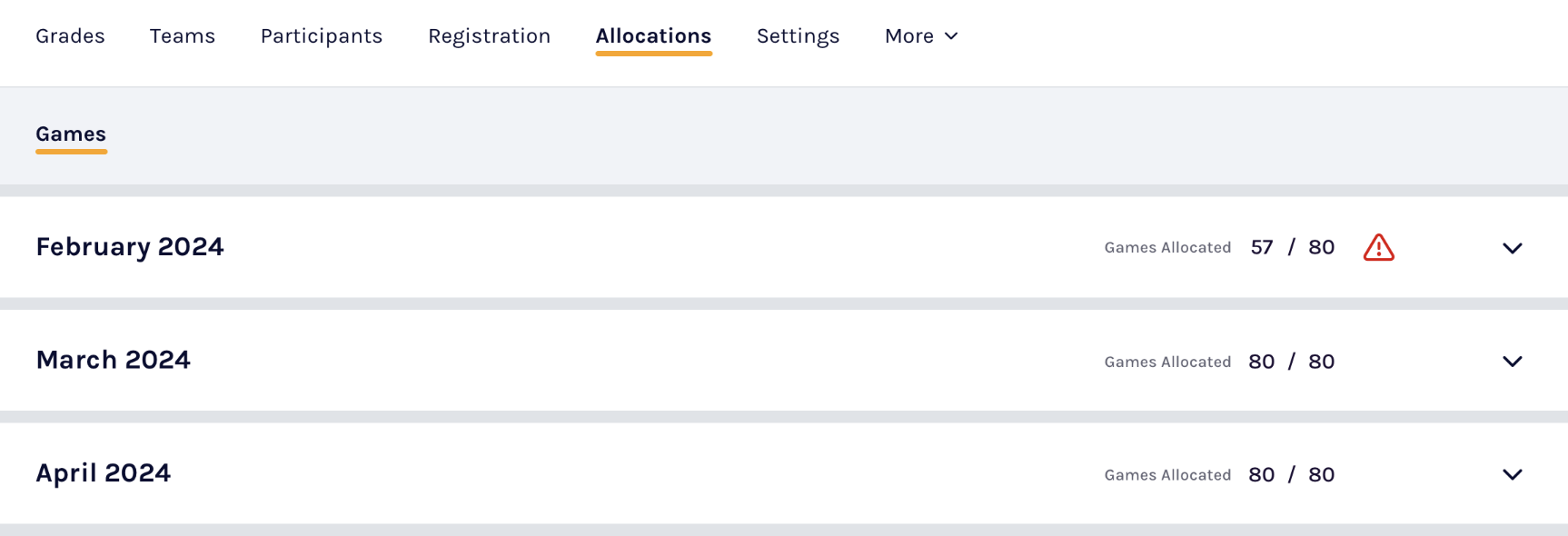The width and height of the screenshot is (1568, 536).
Task: Click the February 2024 heading
Action: coord(130,247)
